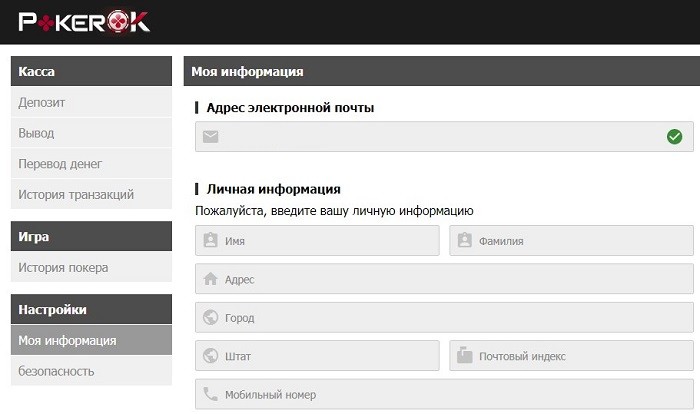Click the Настройки section header
The height and width of the screenshot is (414, 700).
91,309
